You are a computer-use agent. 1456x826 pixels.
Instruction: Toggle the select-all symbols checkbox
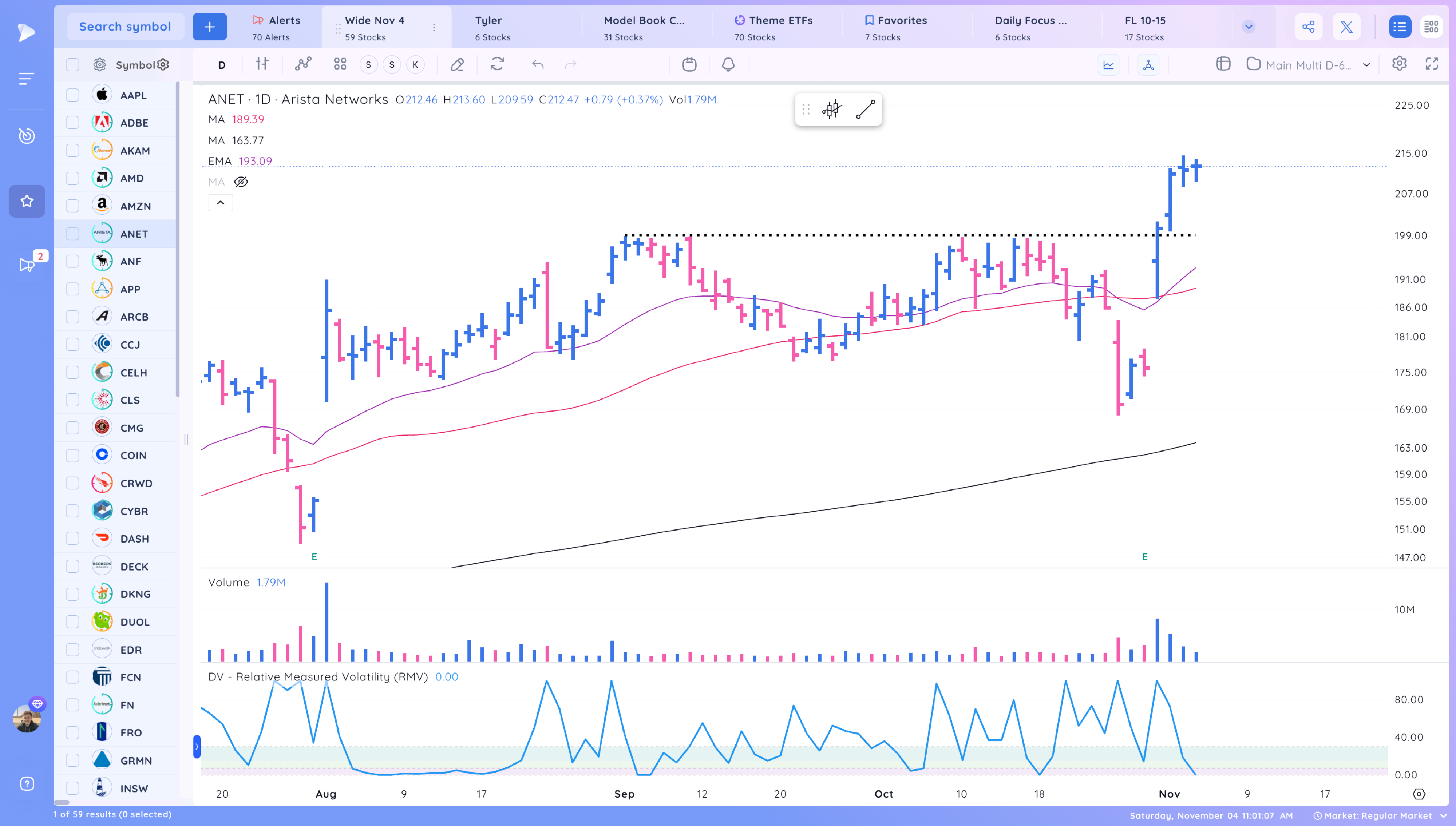pos(72,65)
